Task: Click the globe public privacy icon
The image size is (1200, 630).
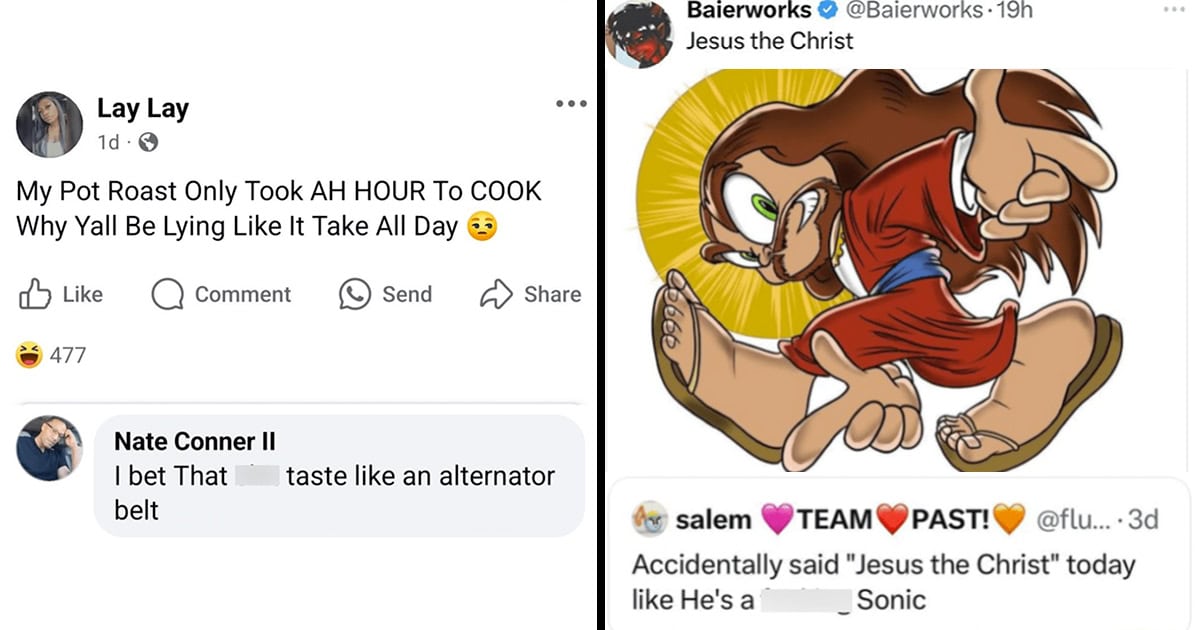Action: point(148,143)
